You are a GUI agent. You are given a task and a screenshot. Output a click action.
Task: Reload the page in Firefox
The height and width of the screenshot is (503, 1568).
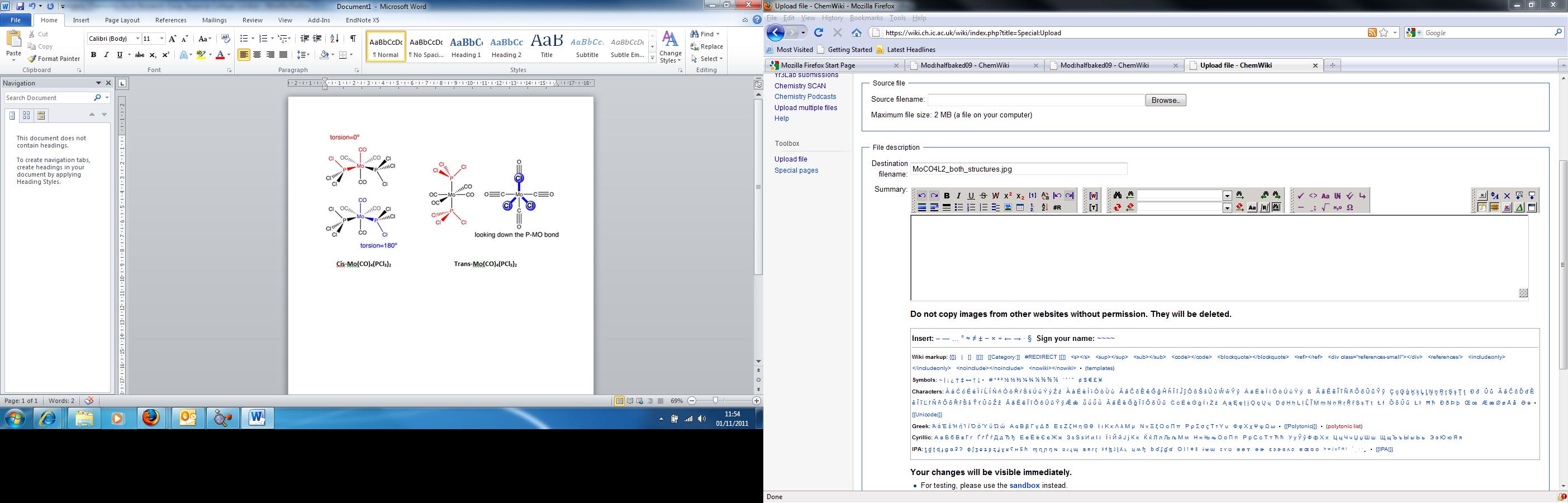819,33
